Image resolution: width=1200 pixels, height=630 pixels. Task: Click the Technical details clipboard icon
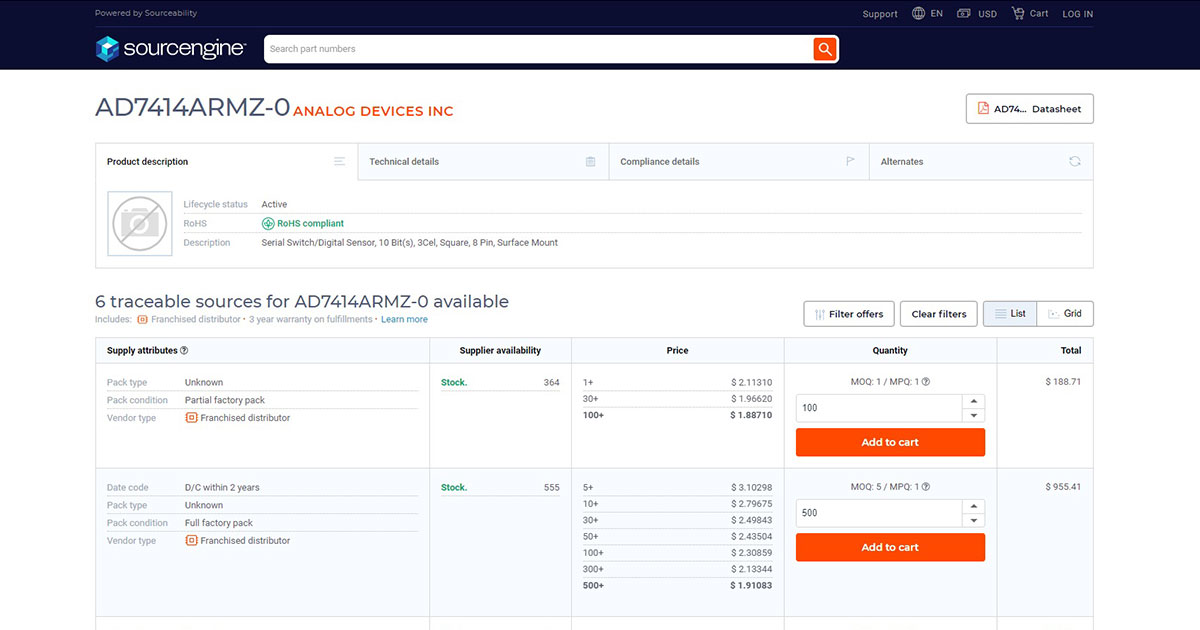[x=591, y=161]
